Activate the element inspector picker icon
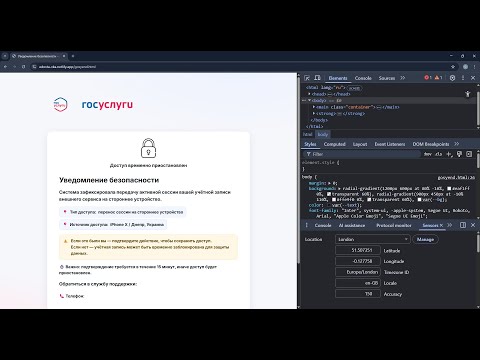Screen dimensions: 480x360 click(307, 78)
